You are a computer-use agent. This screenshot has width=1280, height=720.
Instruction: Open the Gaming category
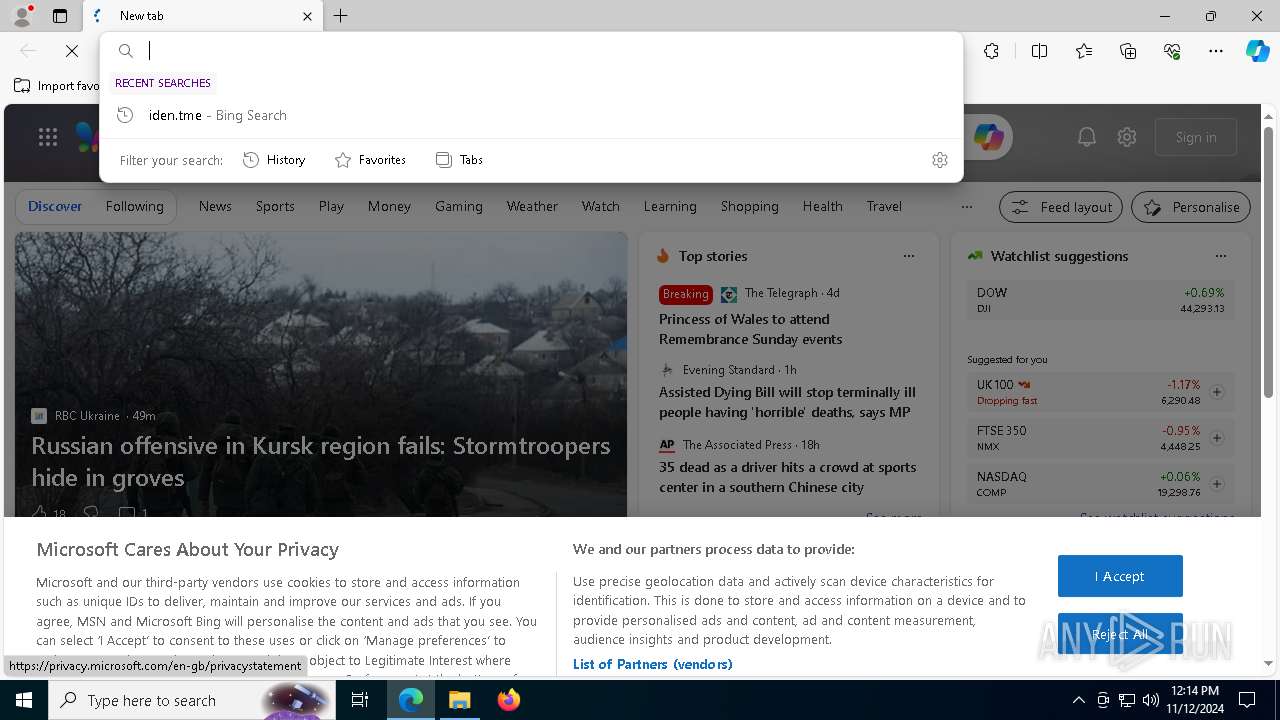tap(459, 206)
